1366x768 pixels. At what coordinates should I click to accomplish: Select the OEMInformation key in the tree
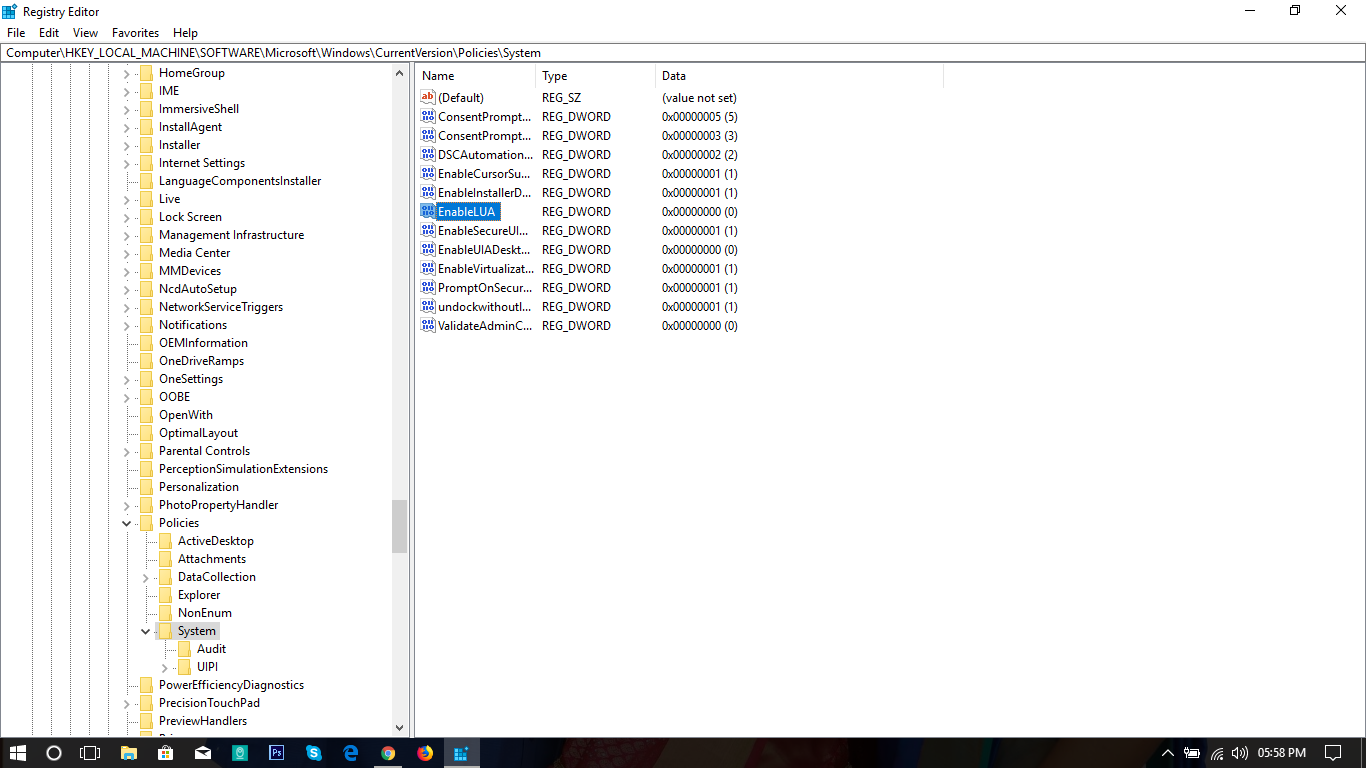pyautogui.click(x=202, y=343)
